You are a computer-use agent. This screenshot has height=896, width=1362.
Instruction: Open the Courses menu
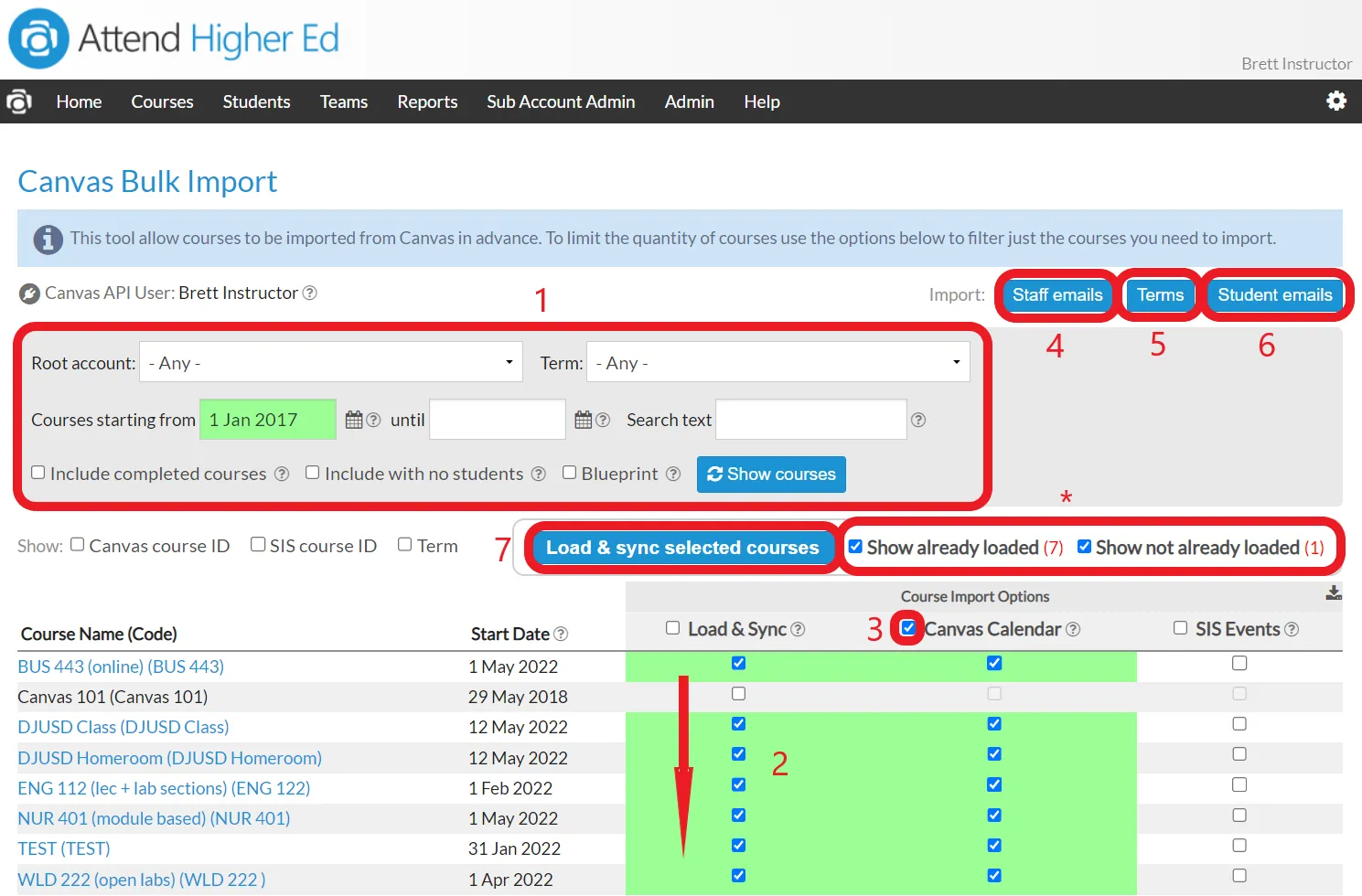pyautogui.click(x=162, y=101)
